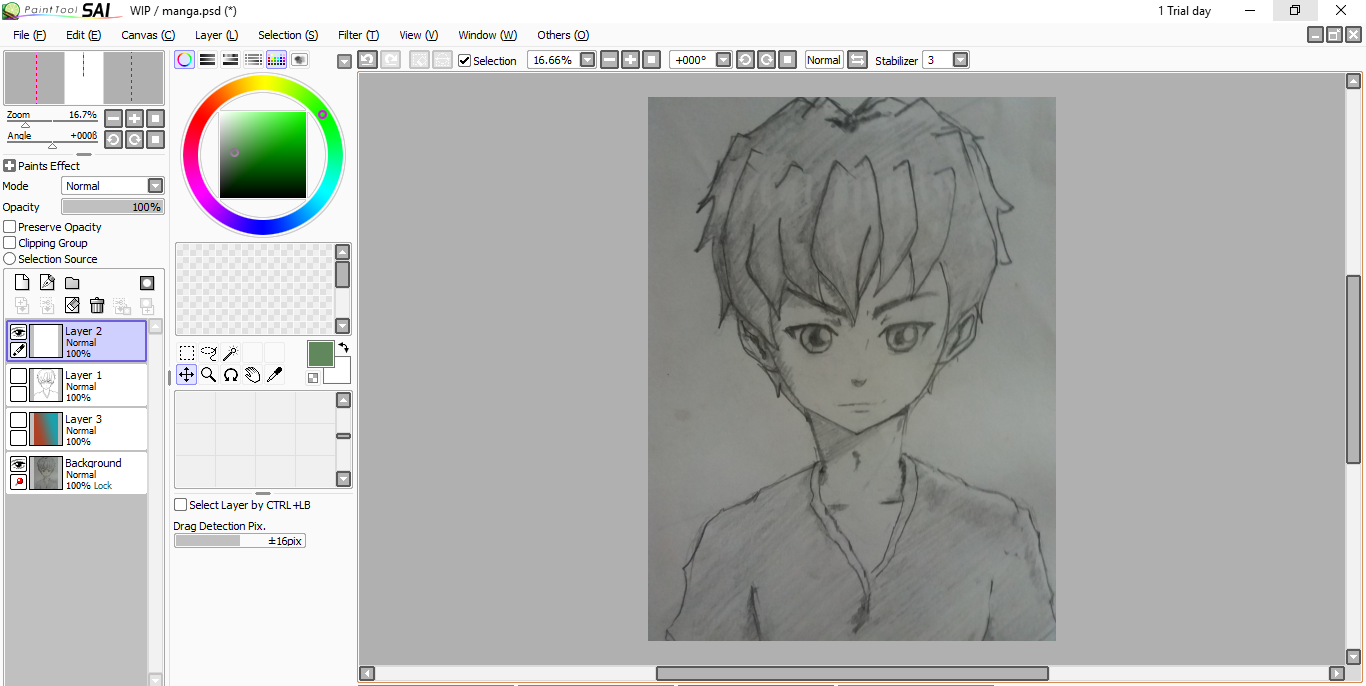
Task: Click the Drag Detection Pix slider
Action: (x=240, y=541)
